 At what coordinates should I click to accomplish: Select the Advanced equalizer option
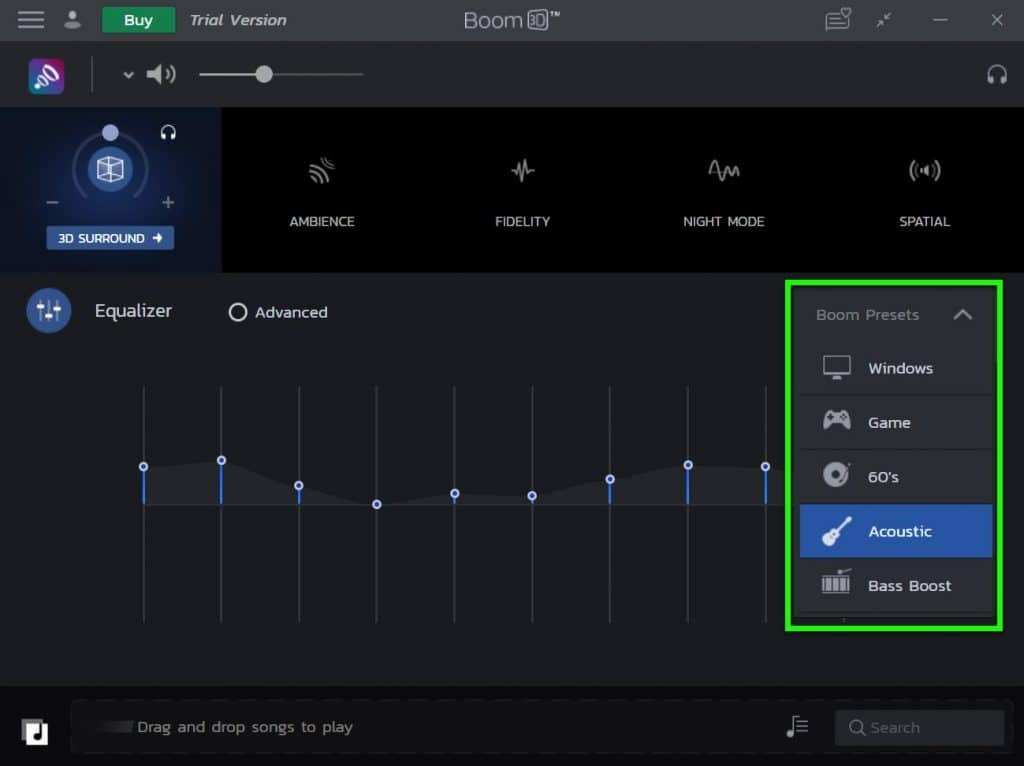pyautogui.click(x=237, y=312)
